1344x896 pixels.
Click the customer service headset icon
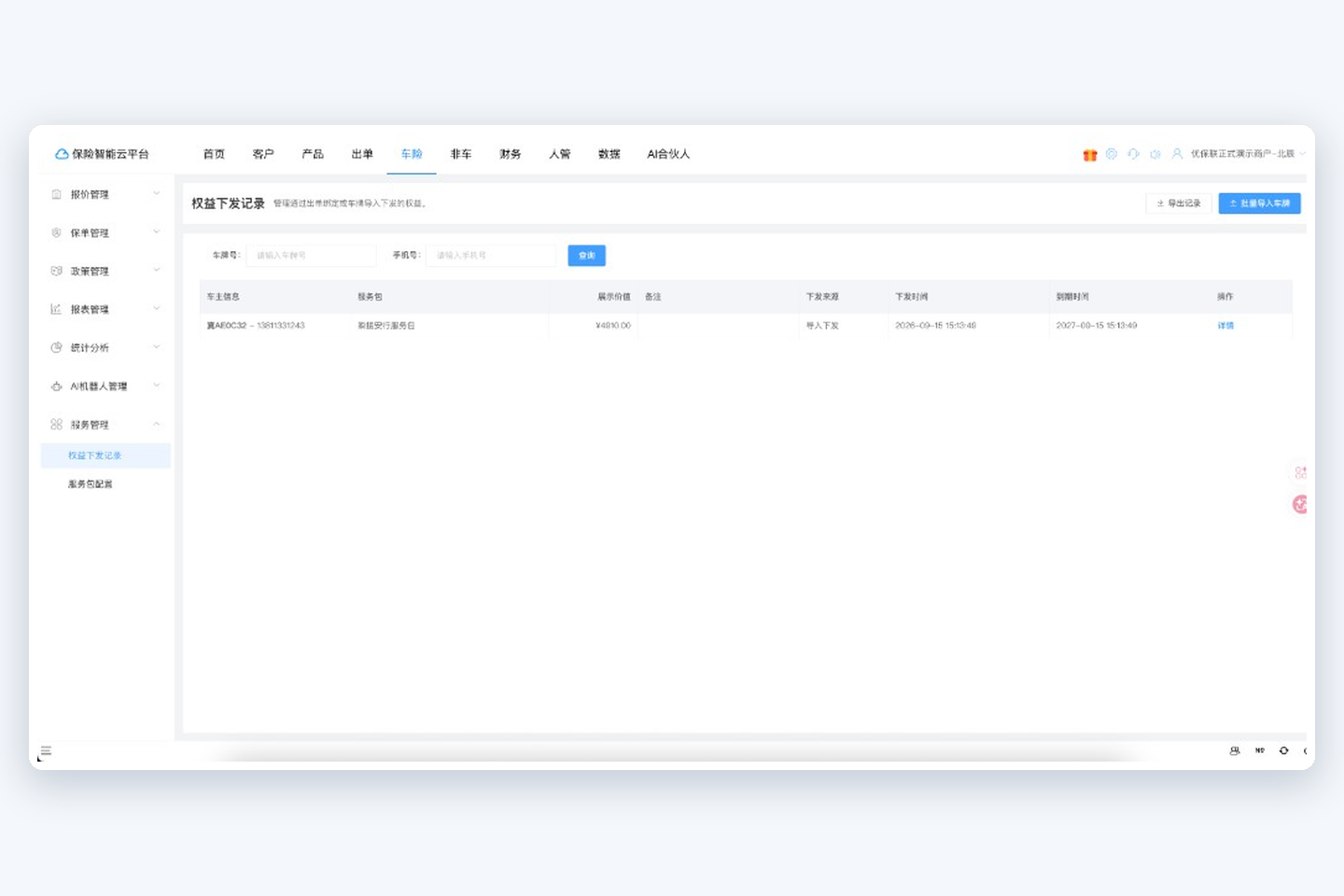pyautogui.click(x=1133, y=154)
